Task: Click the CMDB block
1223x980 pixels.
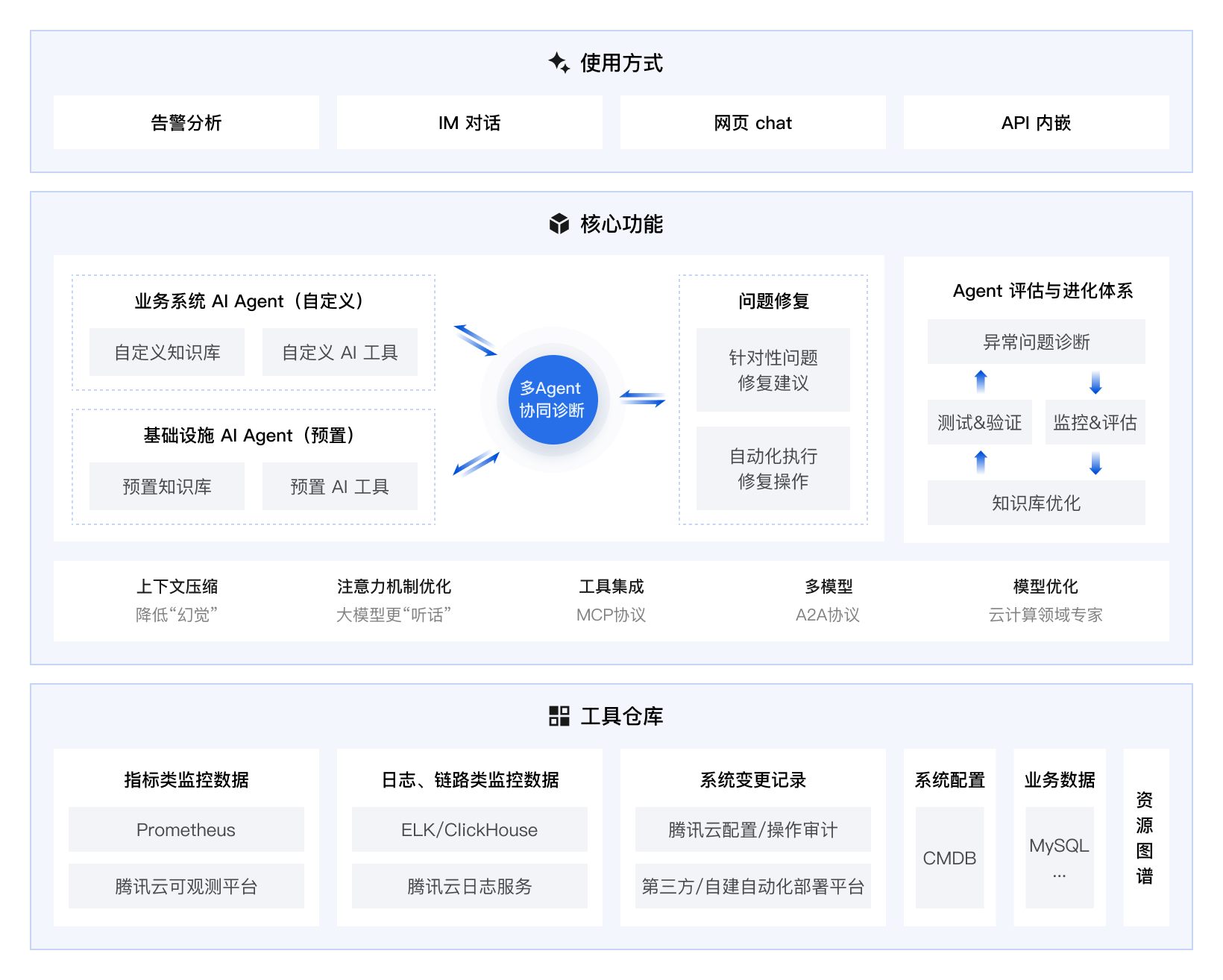Action: coord(950,858)
